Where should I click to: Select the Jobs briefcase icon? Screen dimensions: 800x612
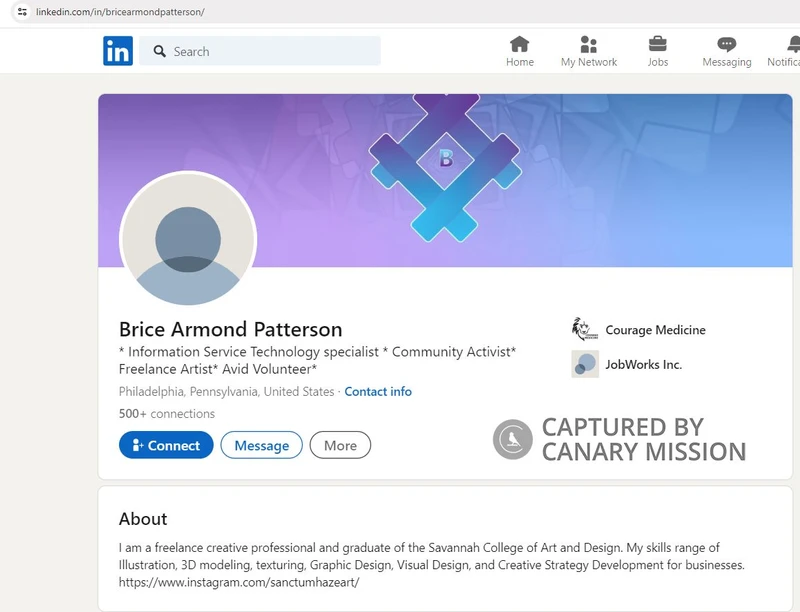657,46
